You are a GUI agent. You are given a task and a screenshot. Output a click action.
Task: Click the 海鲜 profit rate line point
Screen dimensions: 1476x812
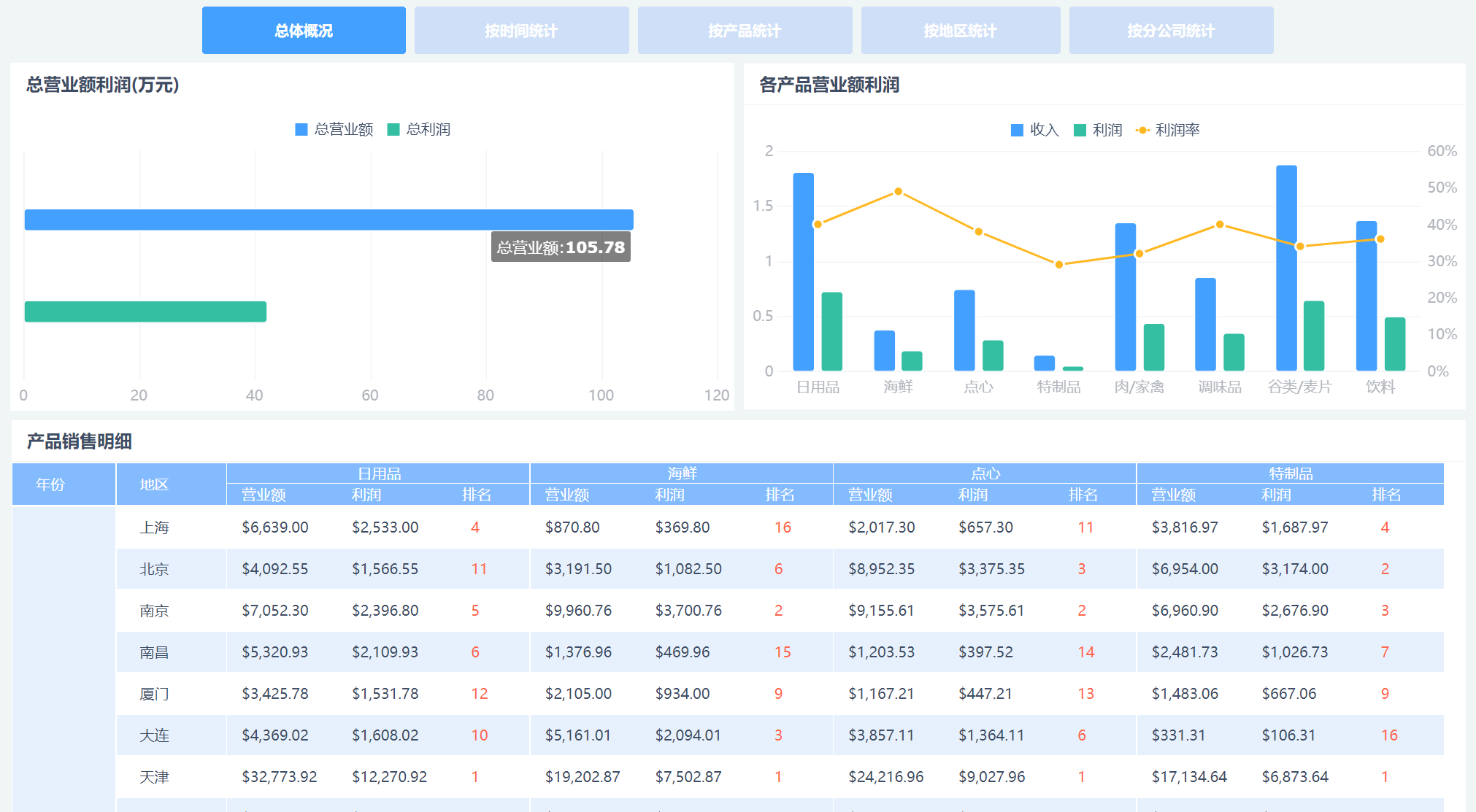tap(899, 192)
